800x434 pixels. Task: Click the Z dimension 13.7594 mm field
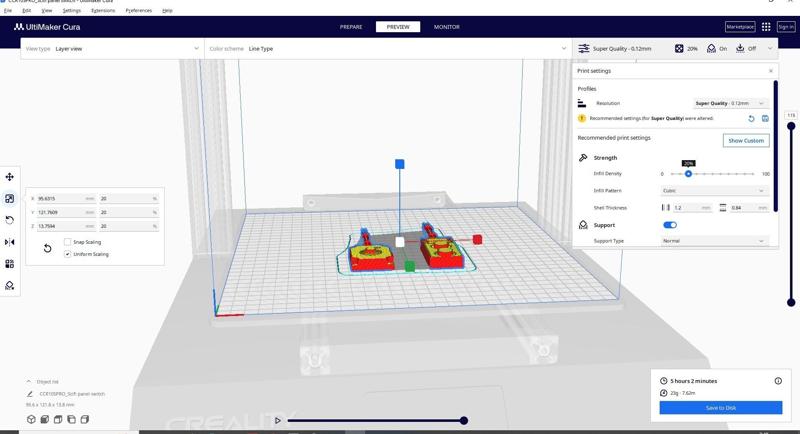[66, 226]
